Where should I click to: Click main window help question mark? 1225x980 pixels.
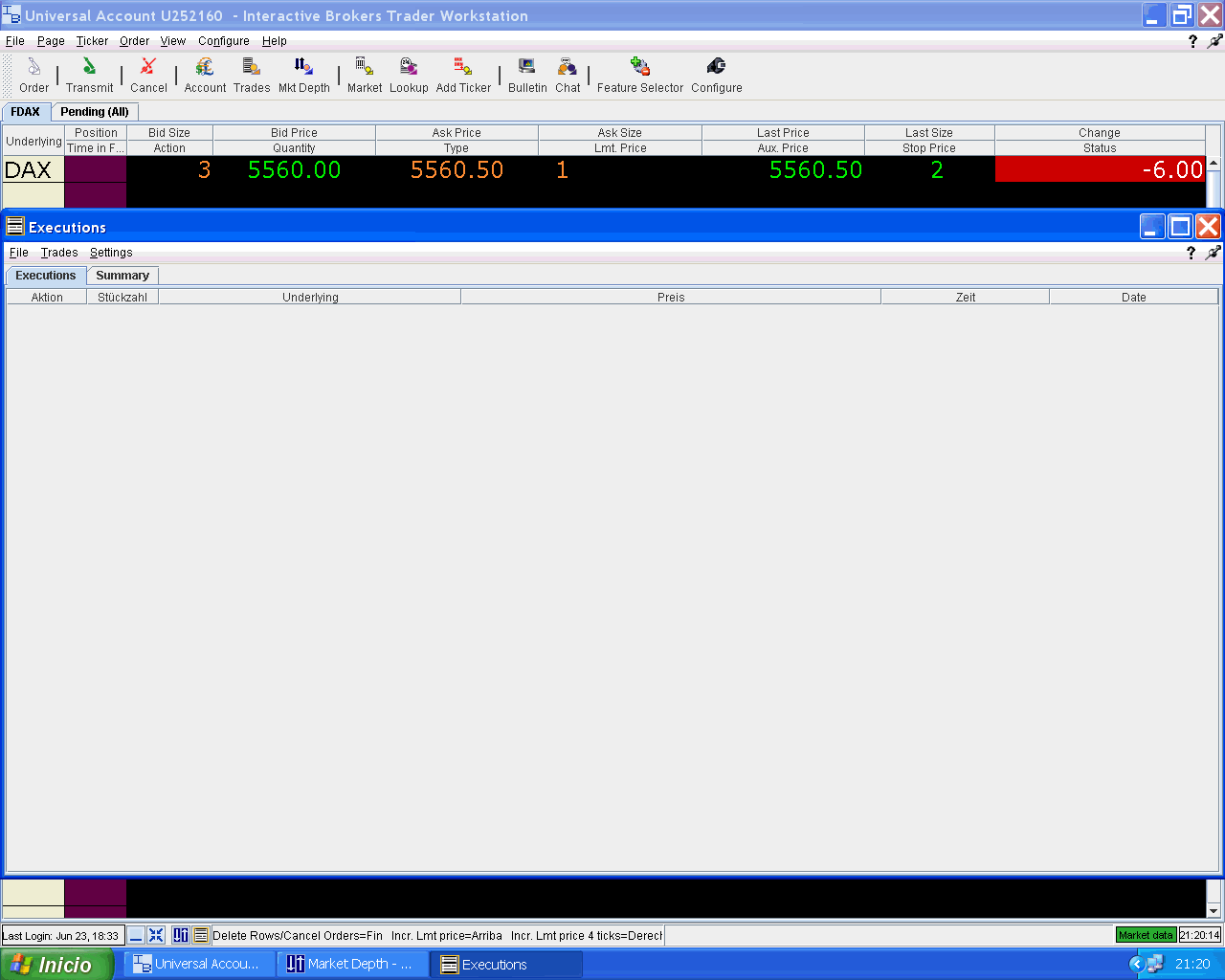click(x=1192, y=41)
